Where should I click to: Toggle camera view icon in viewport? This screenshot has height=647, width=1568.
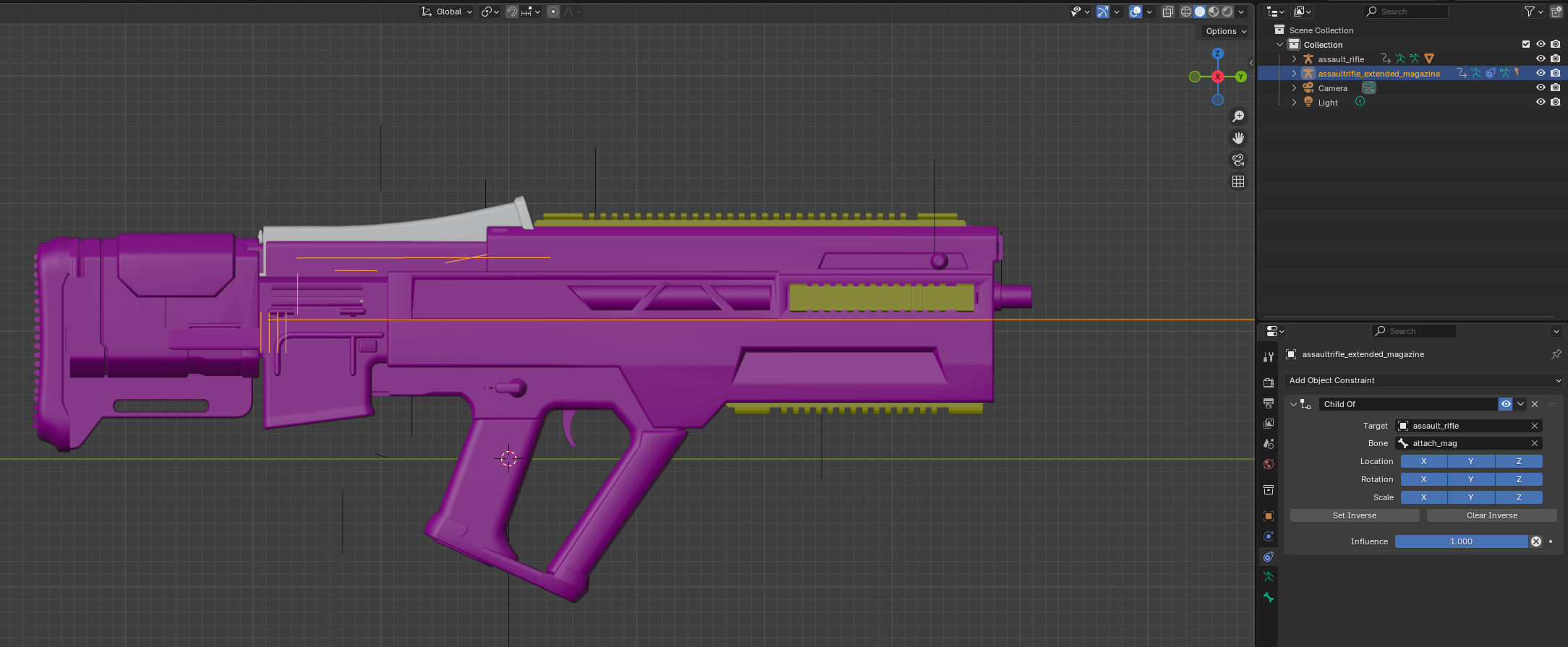pyautogui.click(x=1238, y=160)
